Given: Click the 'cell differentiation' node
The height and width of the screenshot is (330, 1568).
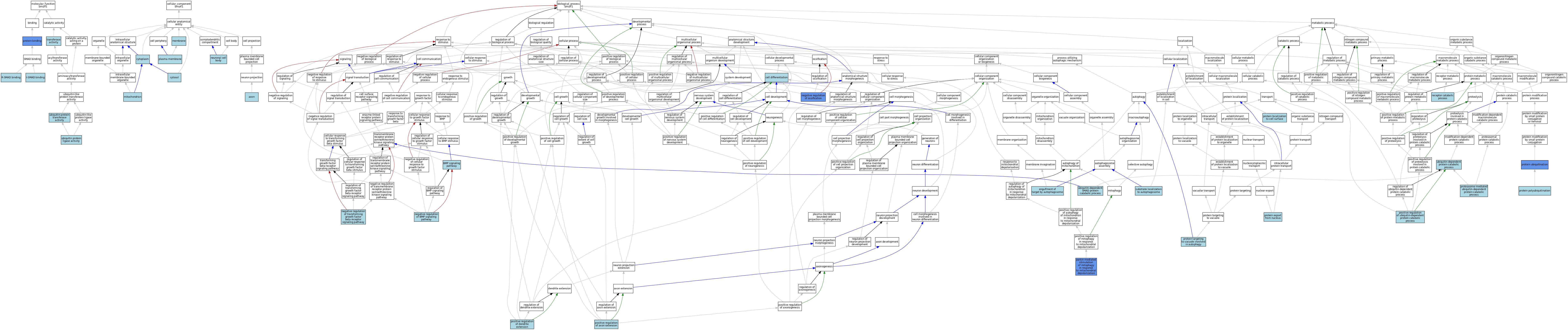Looking at the screenshot, I should [x=777, y=77].
